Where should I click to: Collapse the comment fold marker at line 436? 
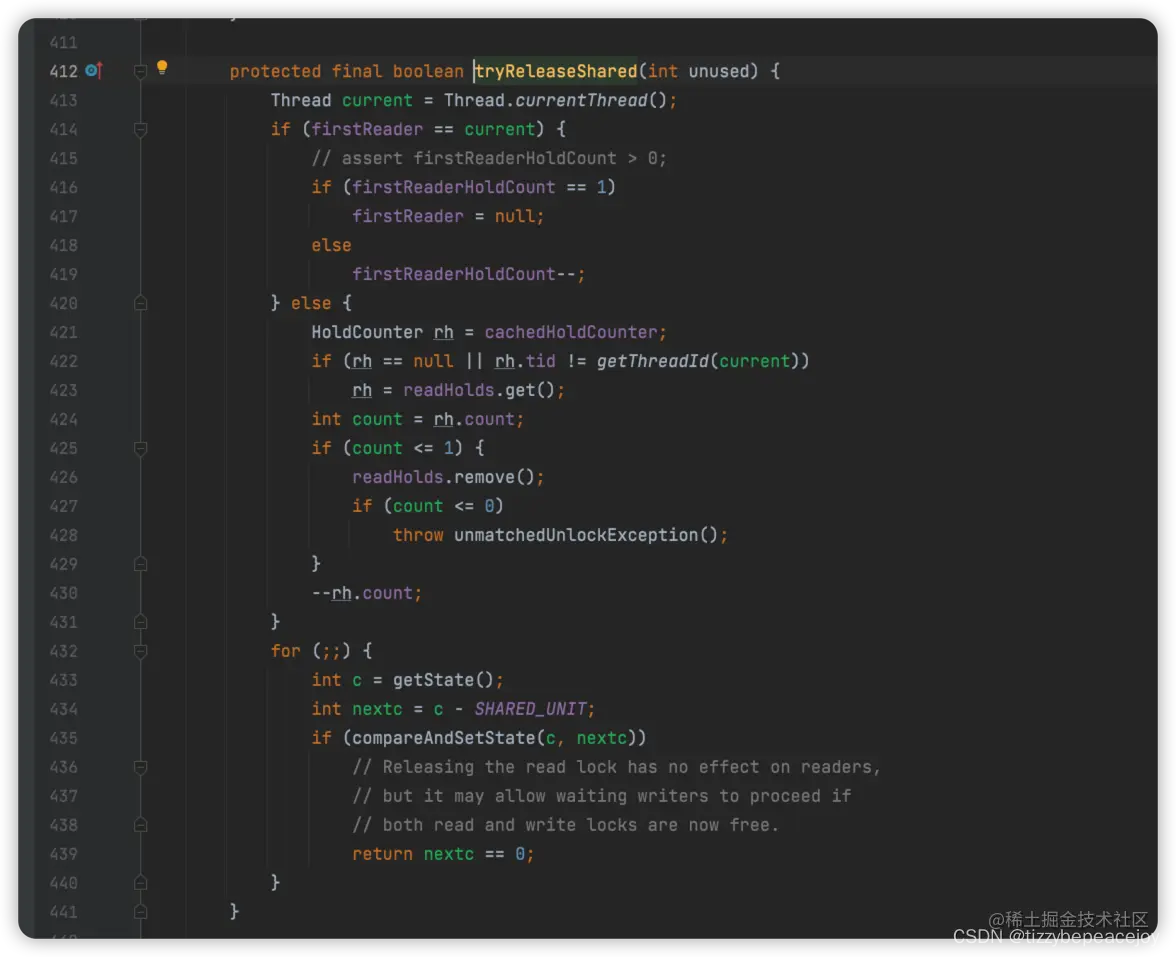(140, 767)
